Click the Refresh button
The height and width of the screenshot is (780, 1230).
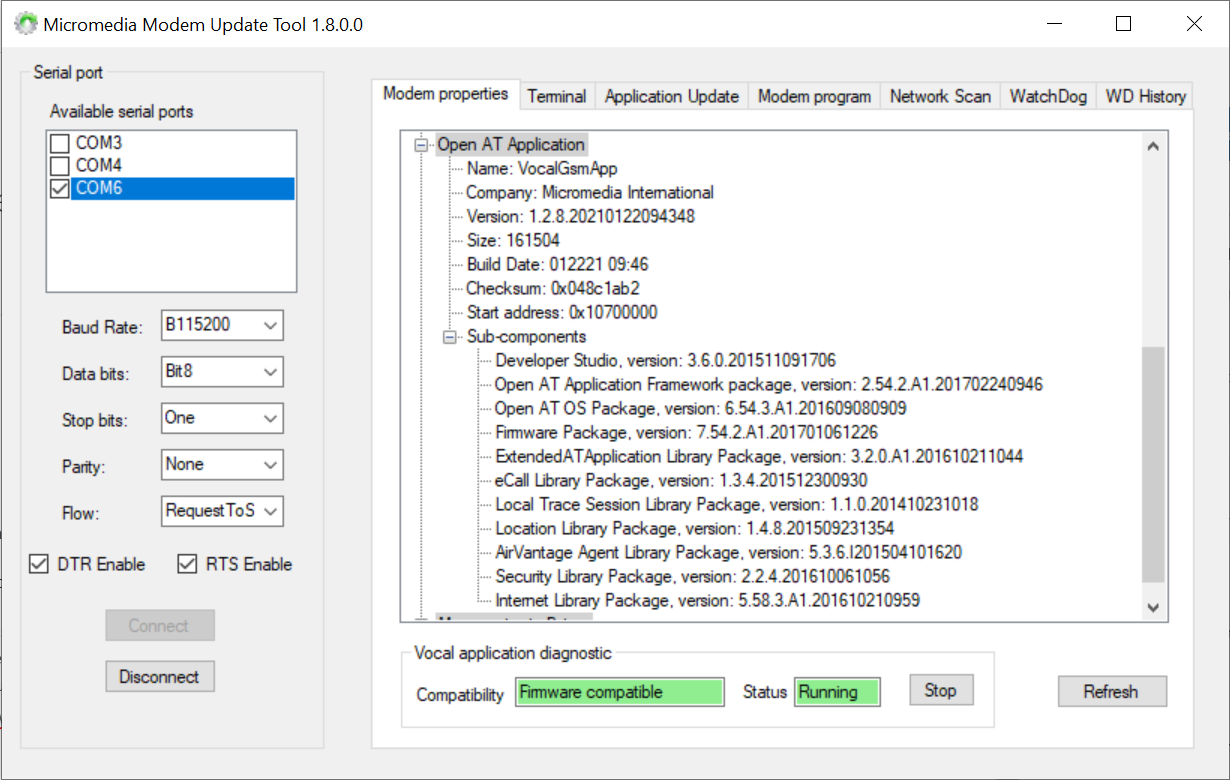(1111, 692)
